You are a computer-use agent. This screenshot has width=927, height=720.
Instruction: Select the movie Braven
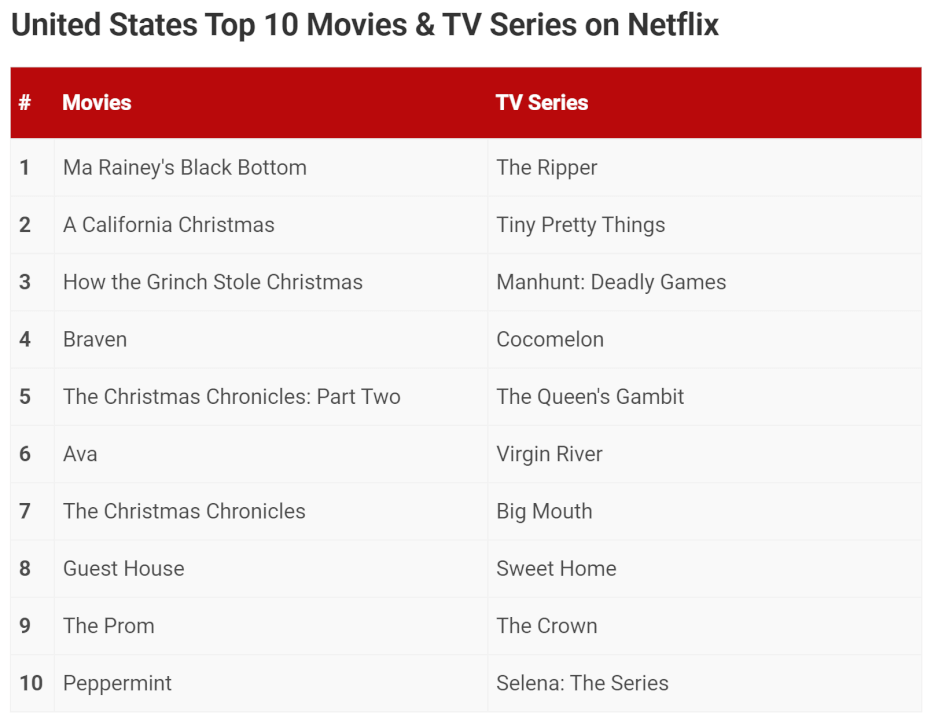(95, 339)
